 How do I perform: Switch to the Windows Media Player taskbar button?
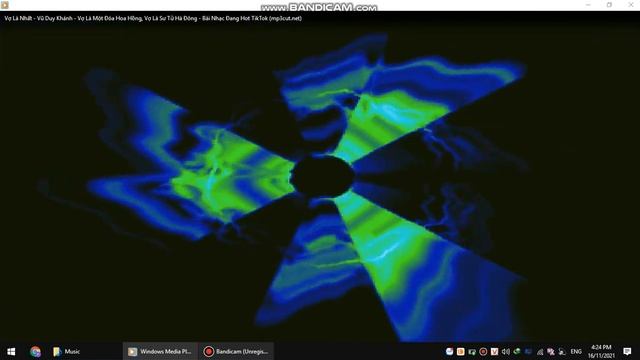[x=160, y=351]
